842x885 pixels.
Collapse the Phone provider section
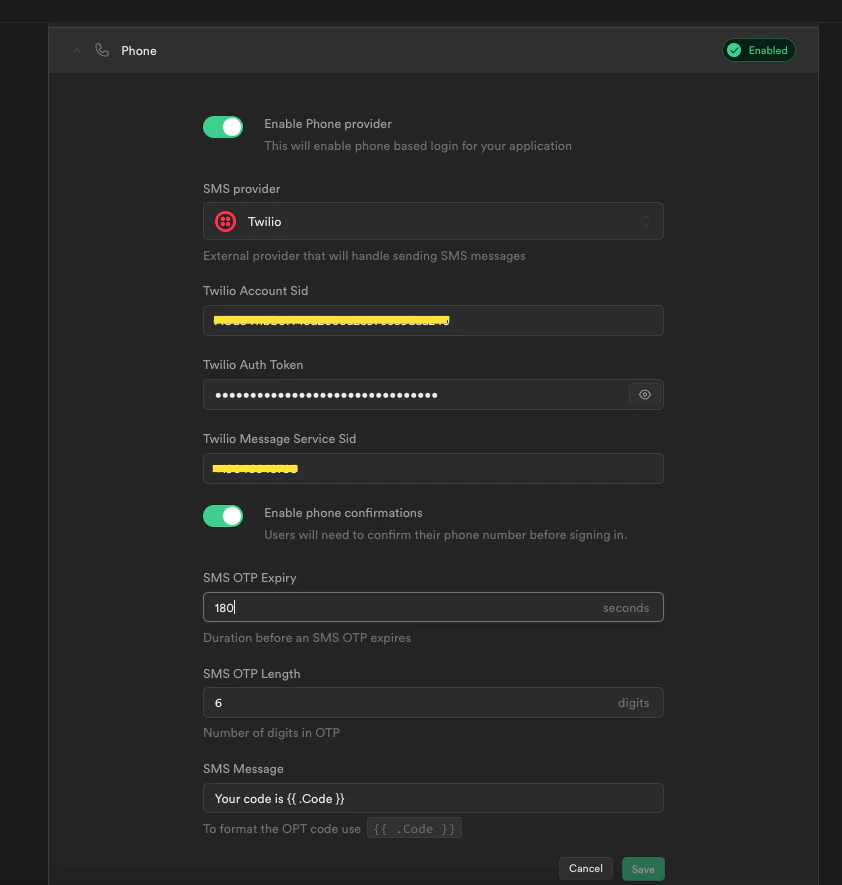[76, 50]
